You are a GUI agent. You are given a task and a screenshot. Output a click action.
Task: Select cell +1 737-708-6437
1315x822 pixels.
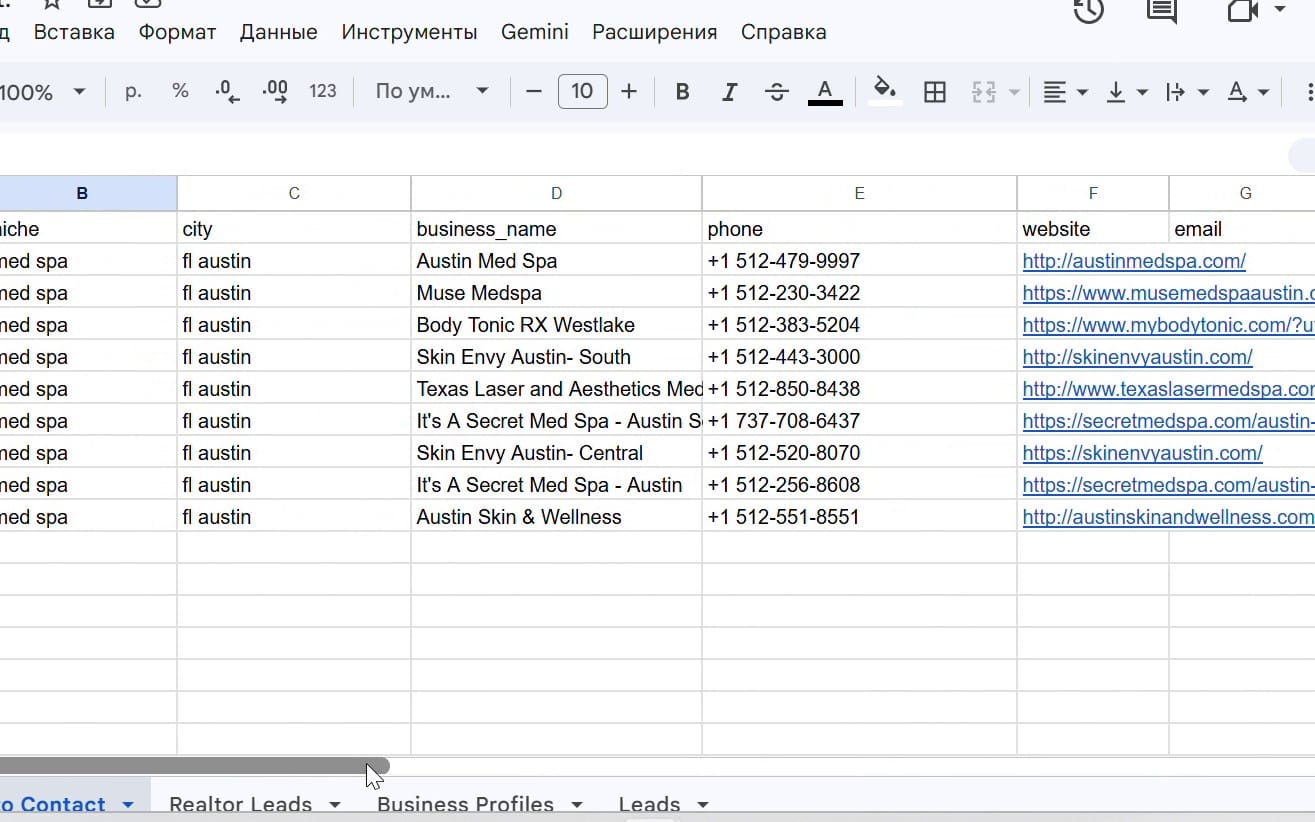click(x=859, y=421)
